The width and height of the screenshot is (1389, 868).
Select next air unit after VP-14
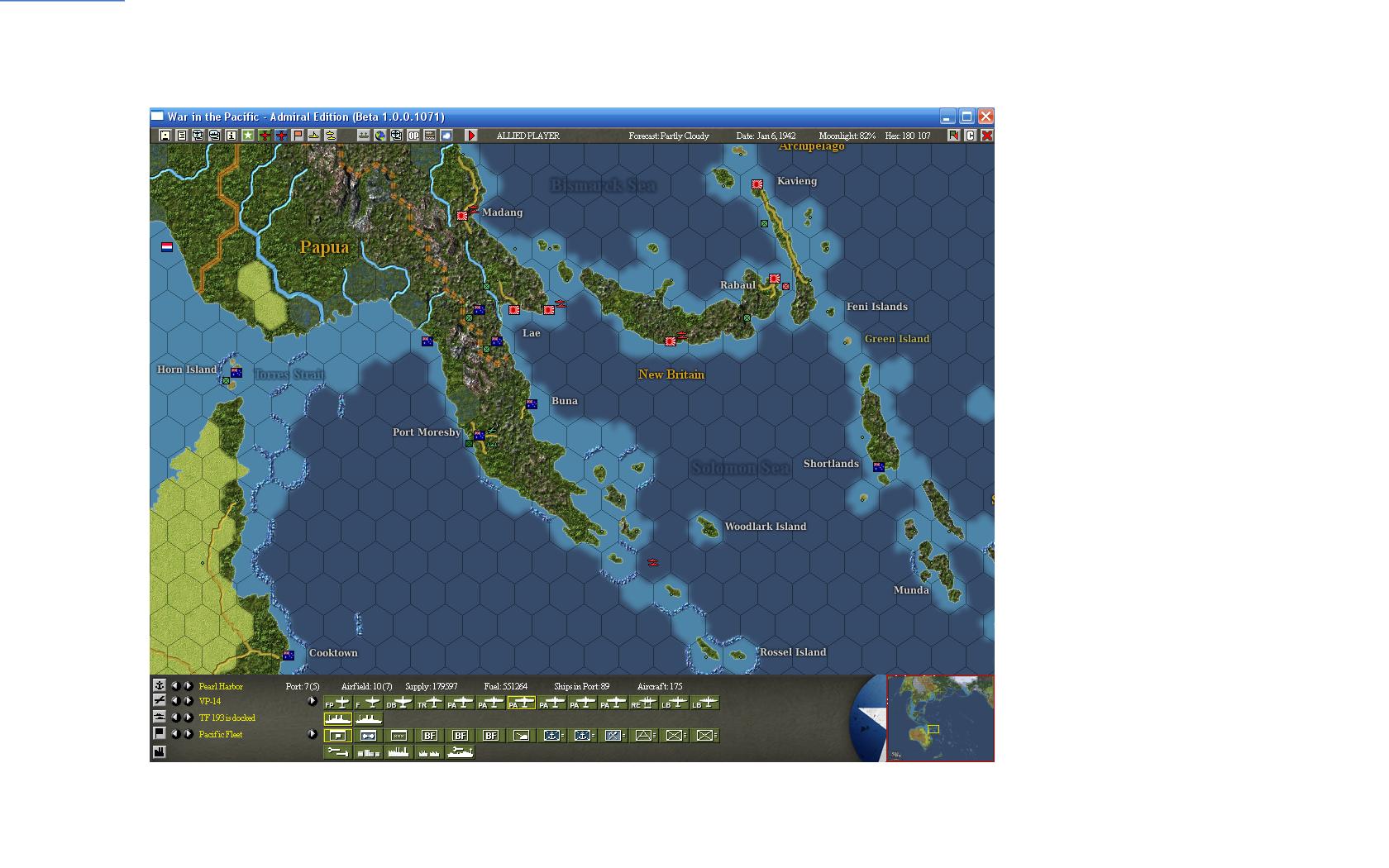click(x=189, y=701)
